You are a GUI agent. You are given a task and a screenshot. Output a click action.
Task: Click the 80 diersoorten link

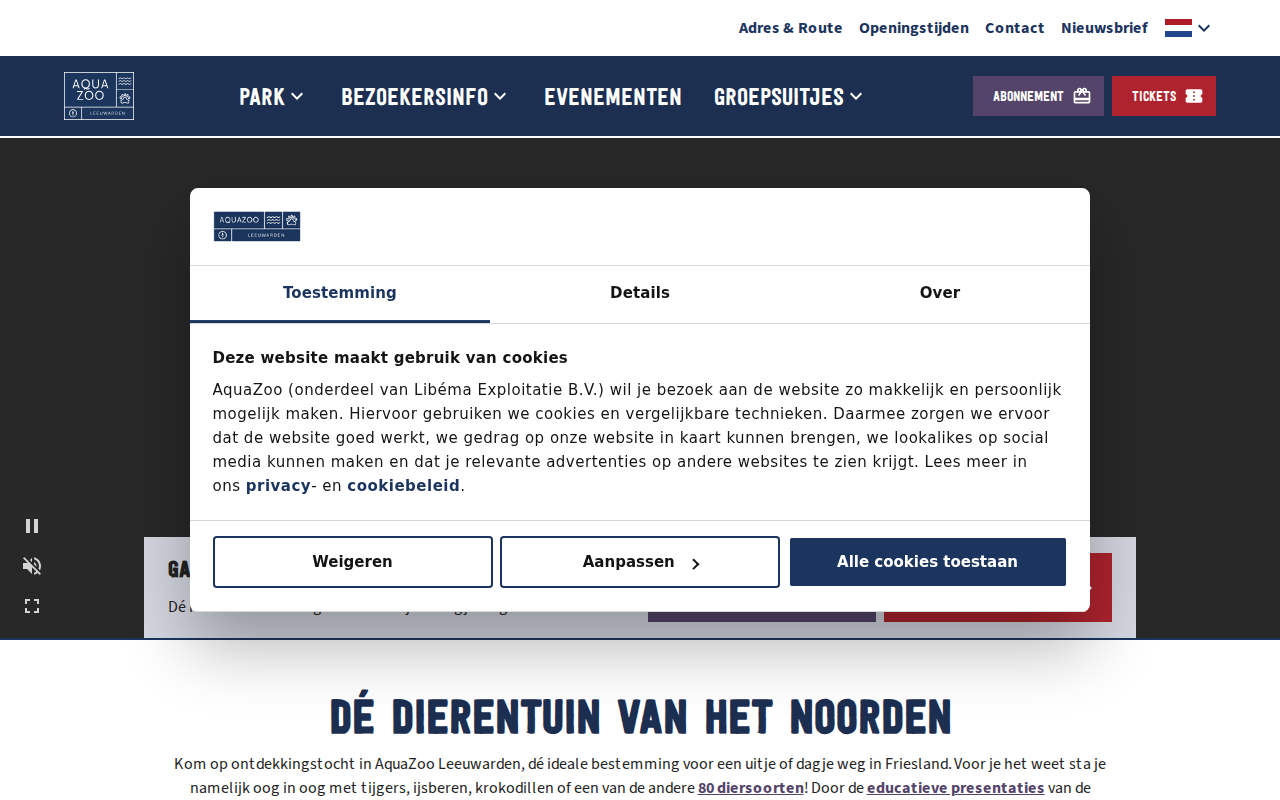[751, 788]
